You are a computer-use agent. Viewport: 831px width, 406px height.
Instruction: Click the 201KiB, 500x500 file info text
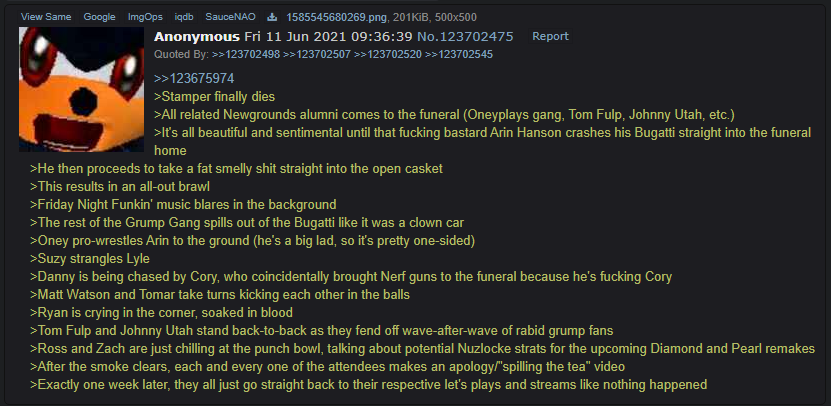point(435,17)
